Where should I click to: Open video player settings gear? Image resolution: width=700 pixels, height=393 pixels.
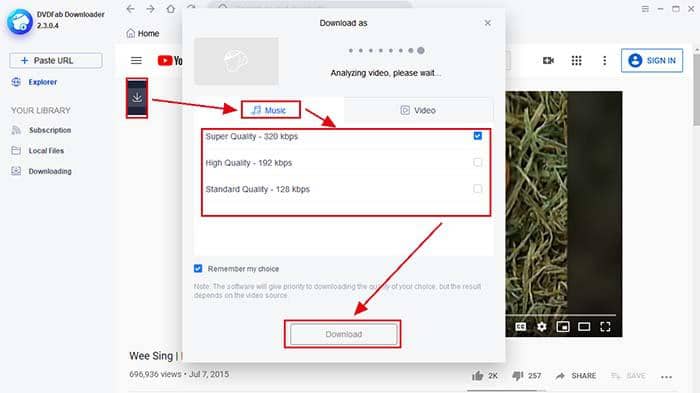(x=542, y=327)
